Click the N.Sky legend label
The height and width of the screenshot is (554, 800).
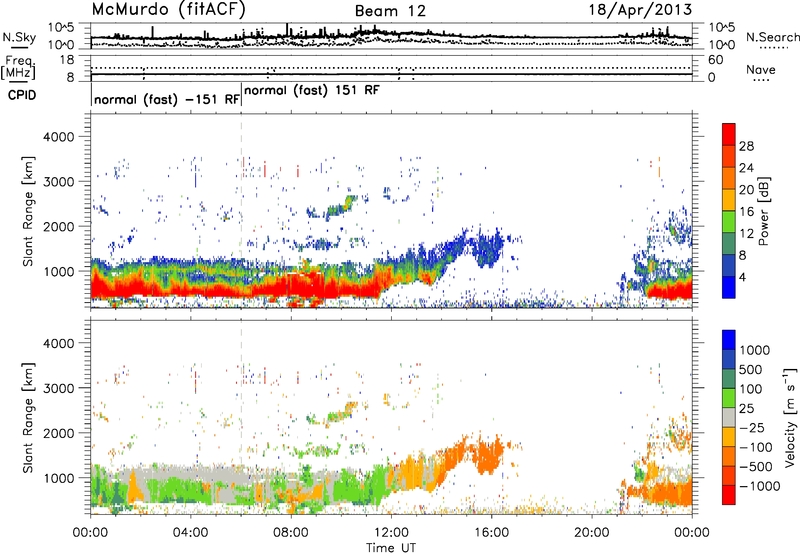coord(19,37)
